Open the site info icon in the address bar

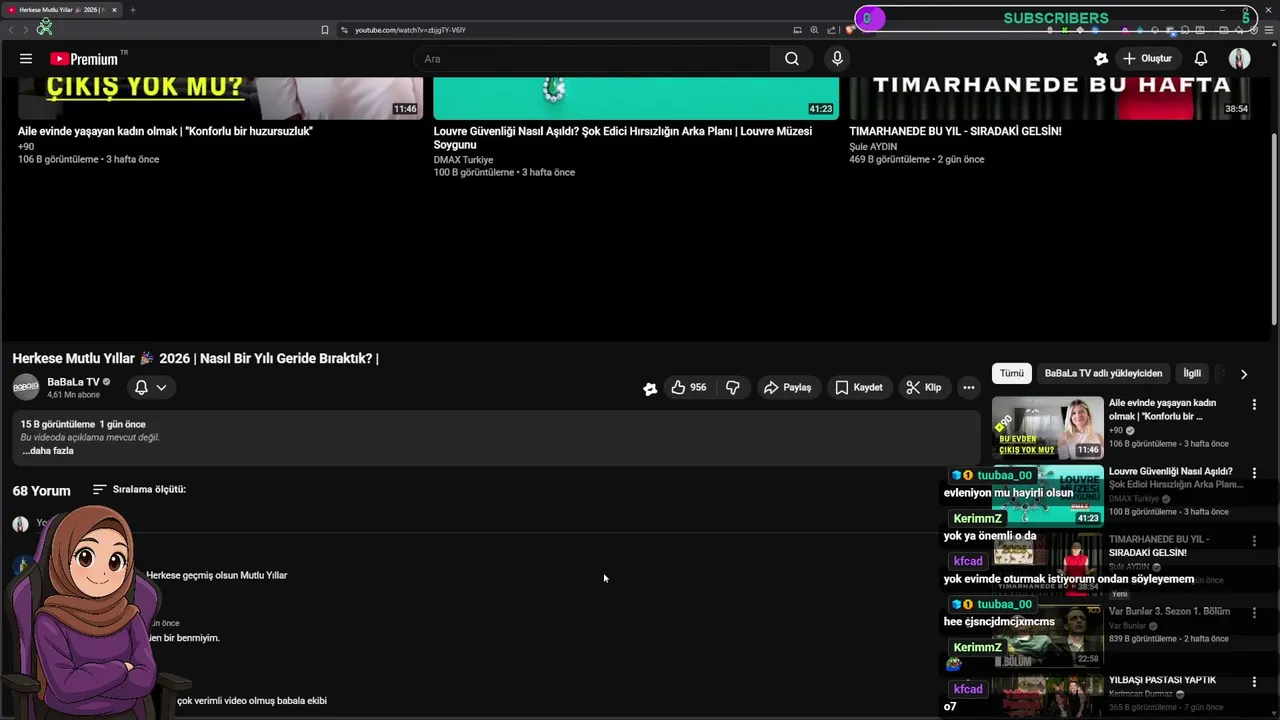[x=344, y=30]
